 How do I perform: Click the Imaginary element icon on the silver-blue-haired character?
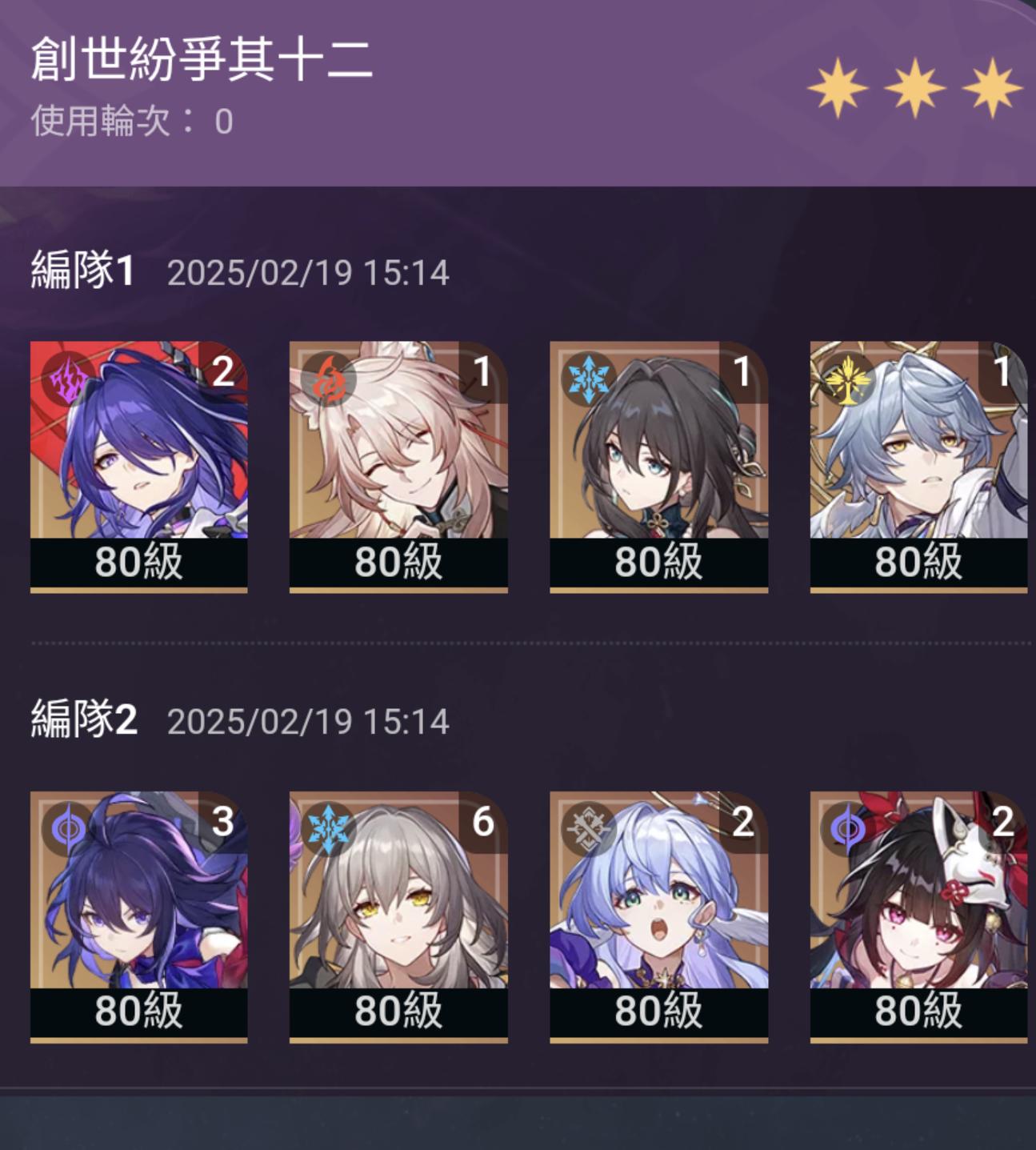[x=848, y=379]
